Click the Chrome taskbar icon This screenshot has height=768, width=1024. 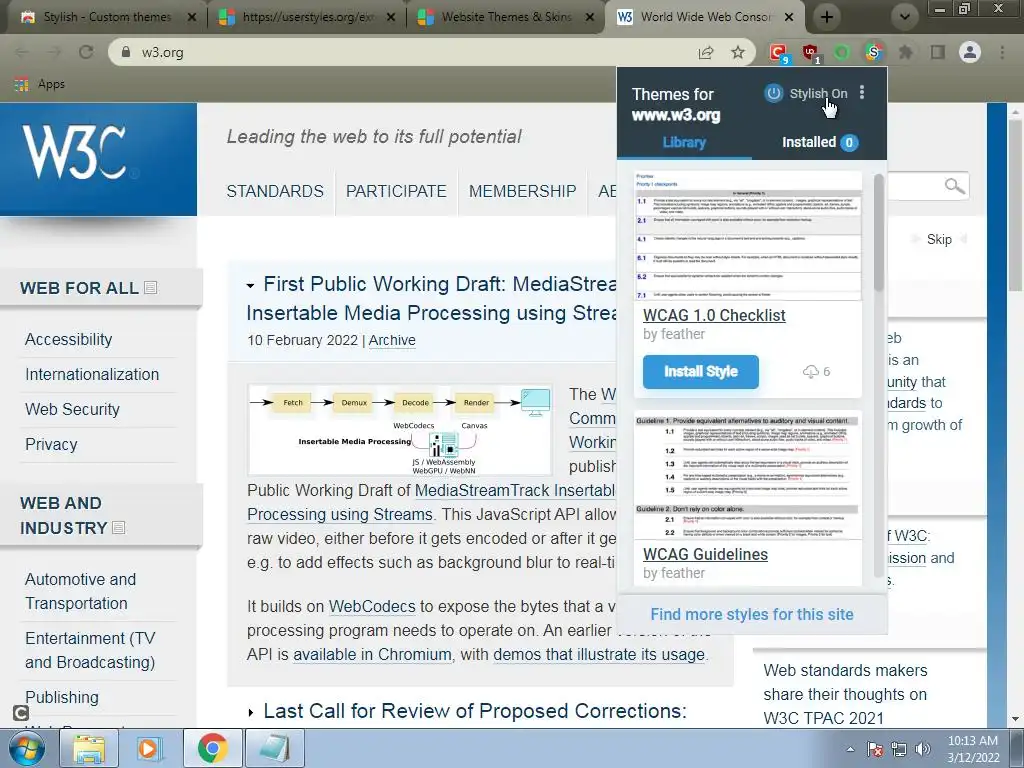click(x=212, y=748)
